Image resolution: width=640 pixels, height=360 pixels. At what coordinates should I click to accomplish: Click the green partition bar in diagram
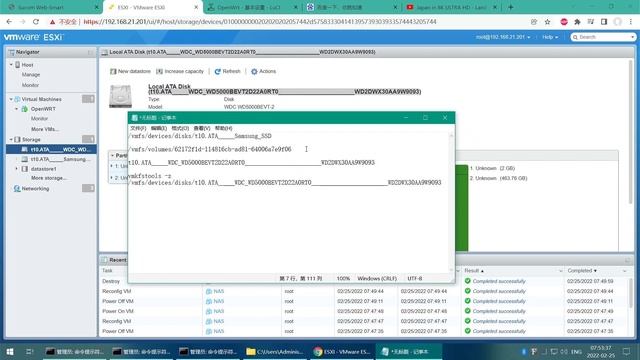(462, 208)
